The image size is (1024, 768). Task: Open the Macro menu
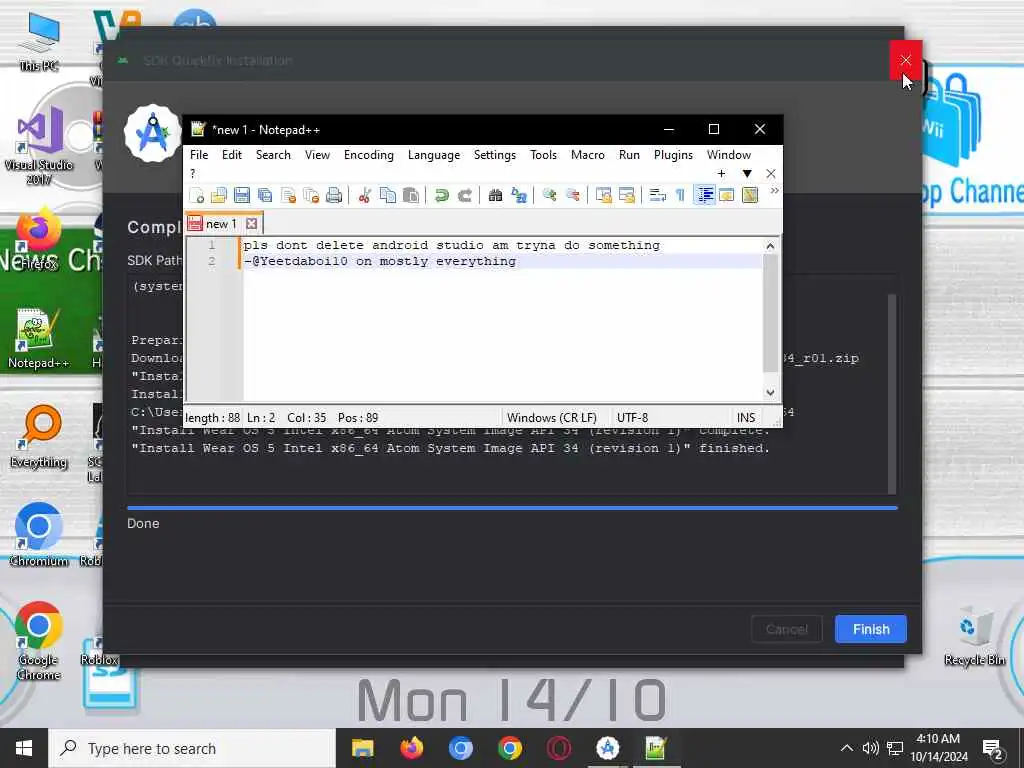click(x=588, y=155)
